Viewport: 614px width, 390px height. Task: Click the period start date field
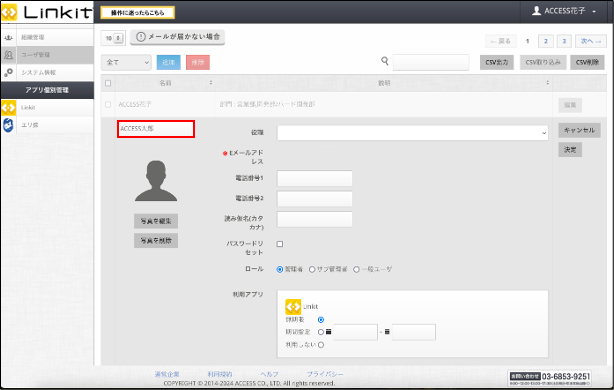click(x=356, y=332)
